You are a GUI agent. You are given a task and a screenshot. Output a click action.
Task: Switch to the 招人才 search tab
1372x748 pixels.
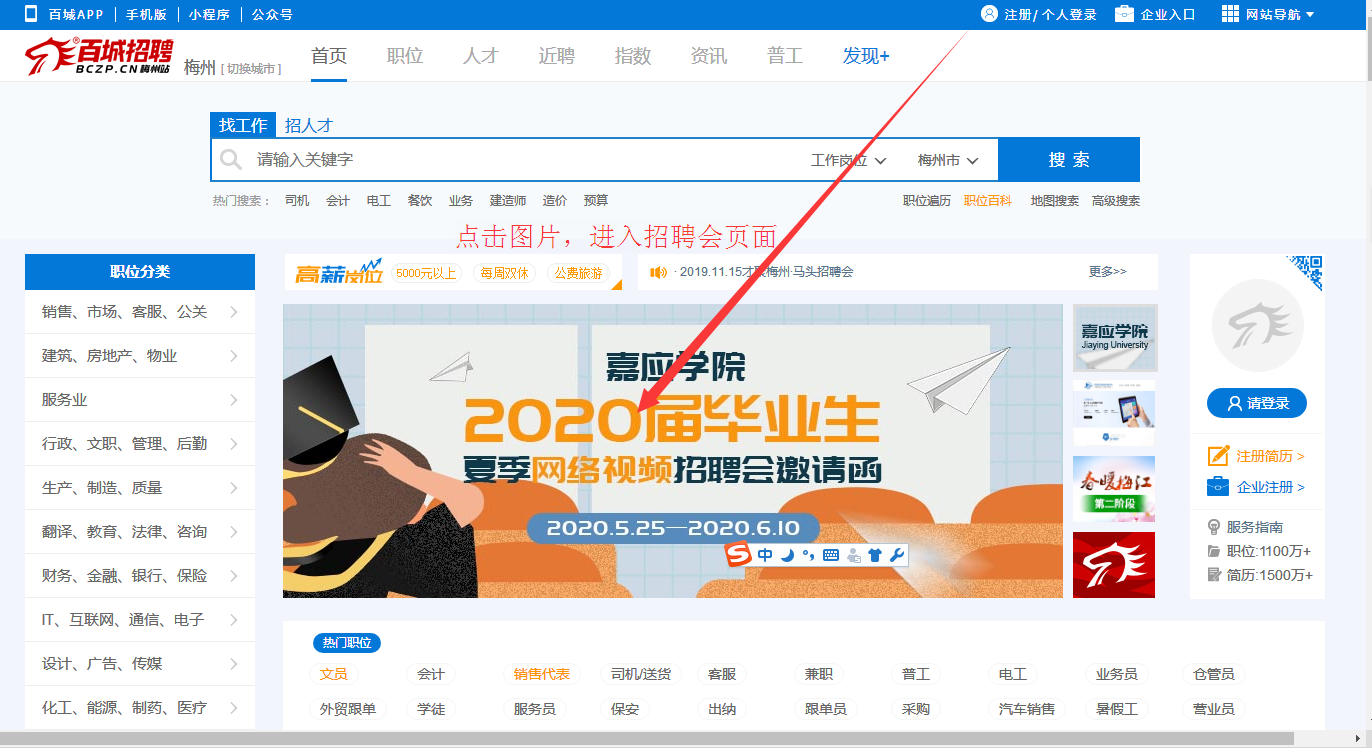point(308,125)
